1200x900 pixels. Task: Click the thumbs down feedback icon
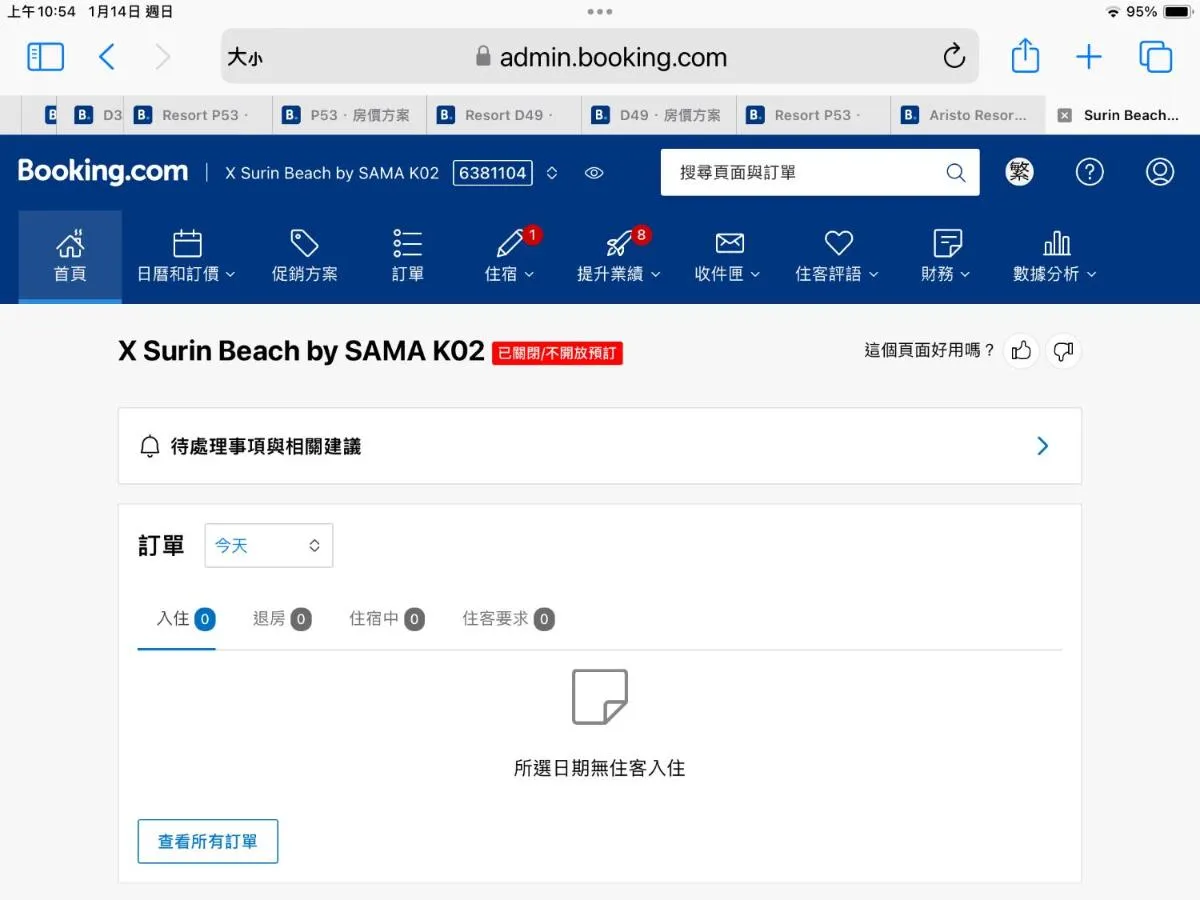coord(1063,351)
